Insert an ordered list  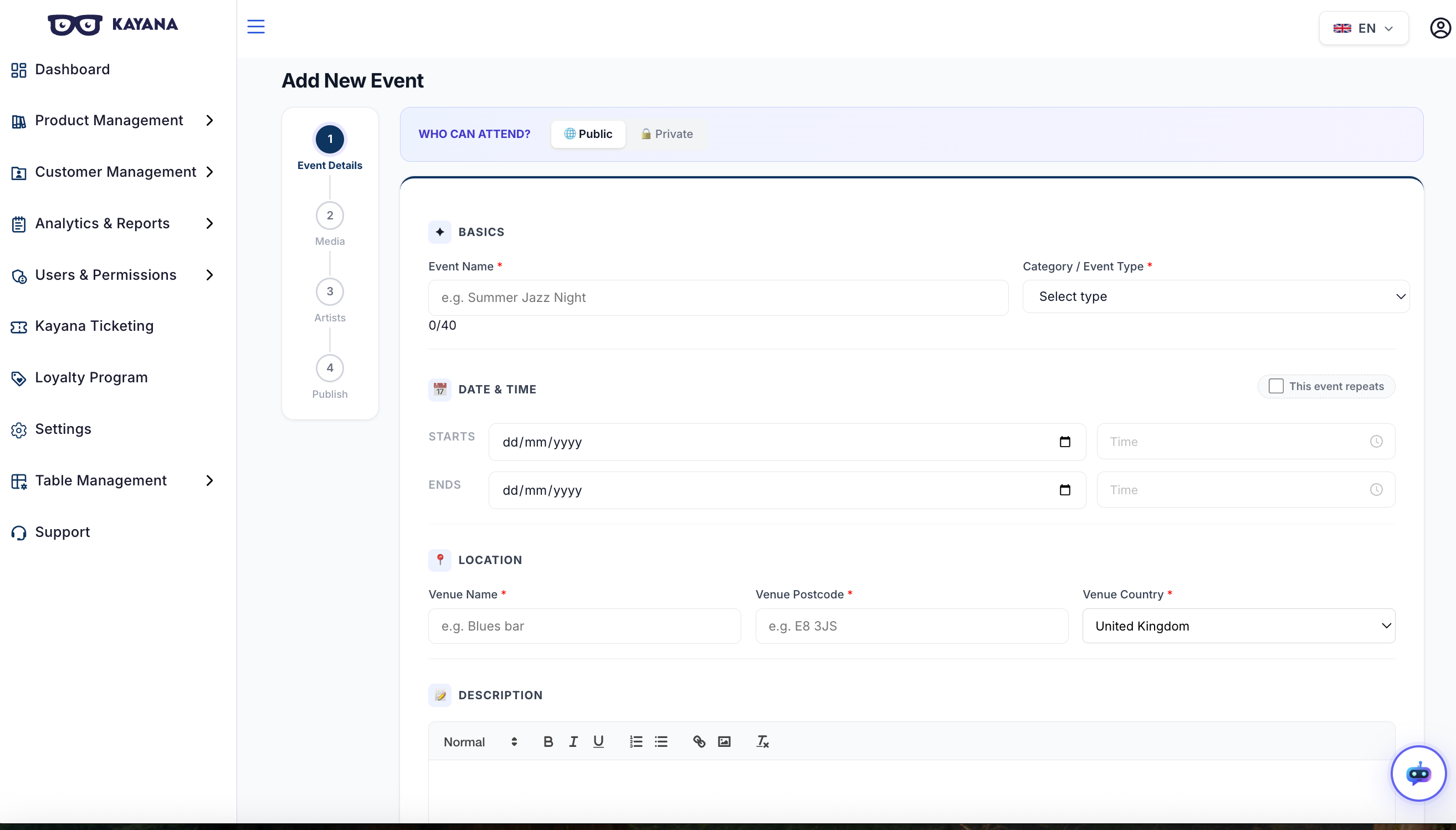(636, 742)
